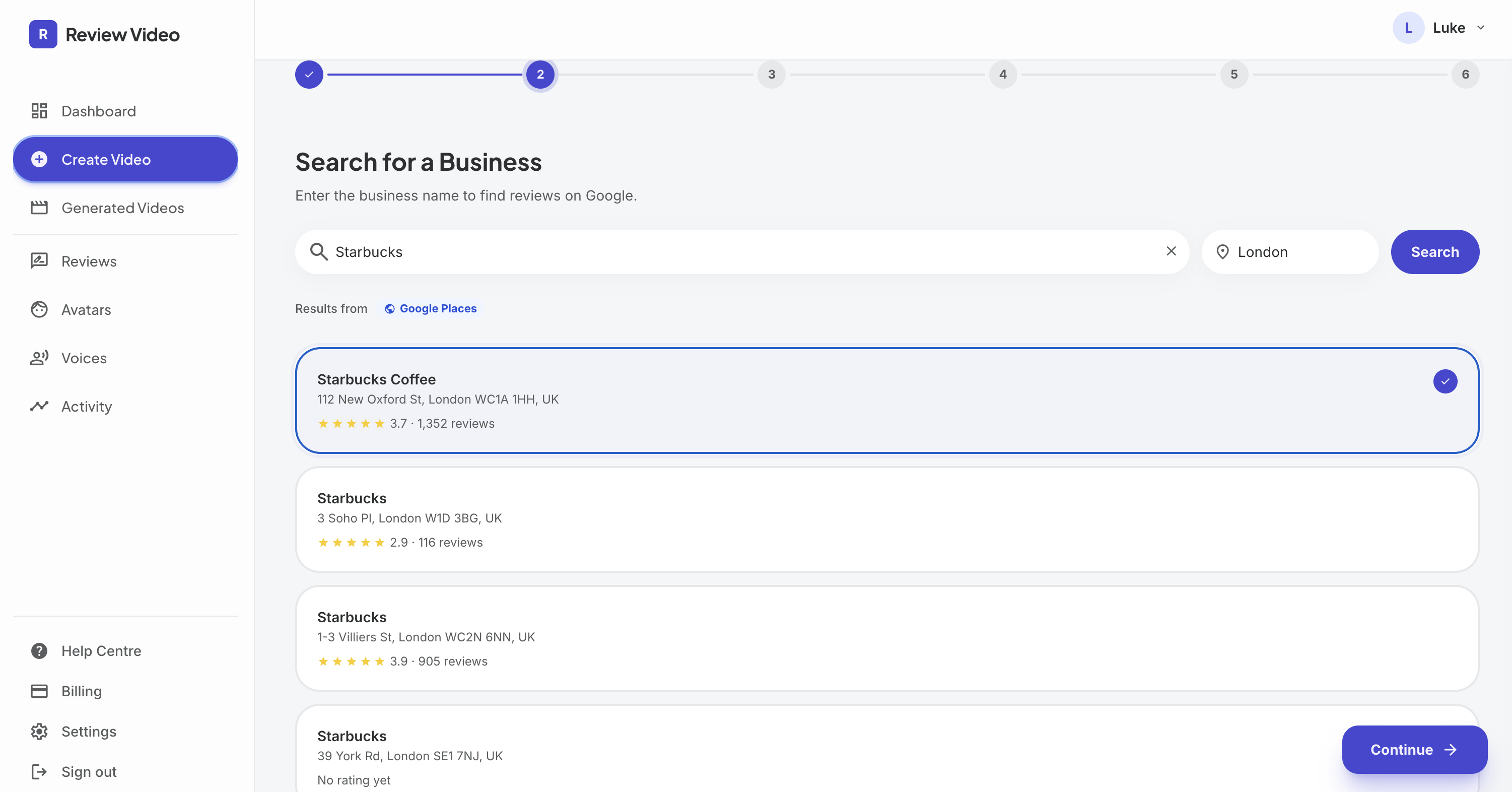
Task: Click the Google Places badge
Action: point(431,308)
